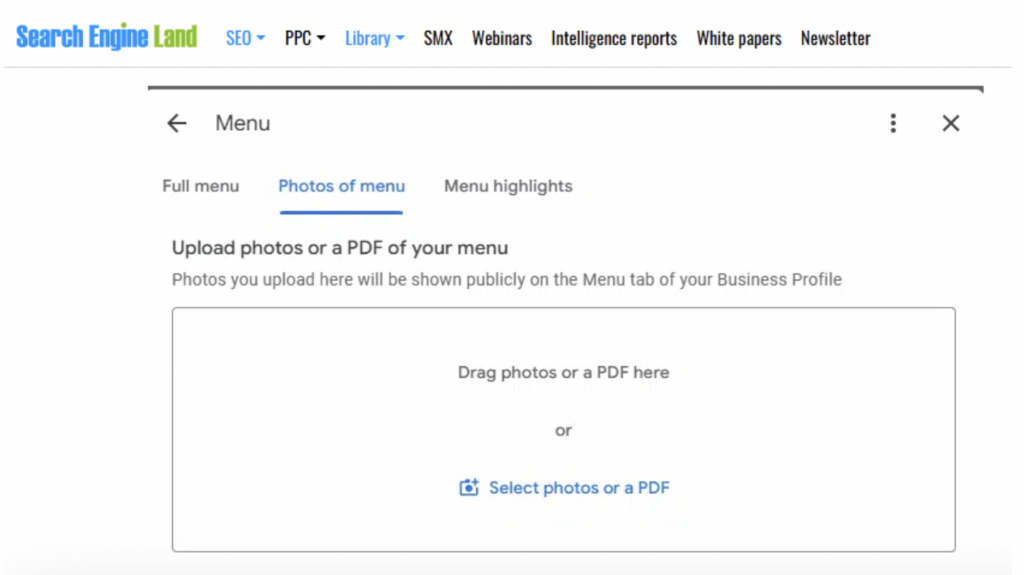Click the Search Engine Land logo

click(x=106, y=38)
